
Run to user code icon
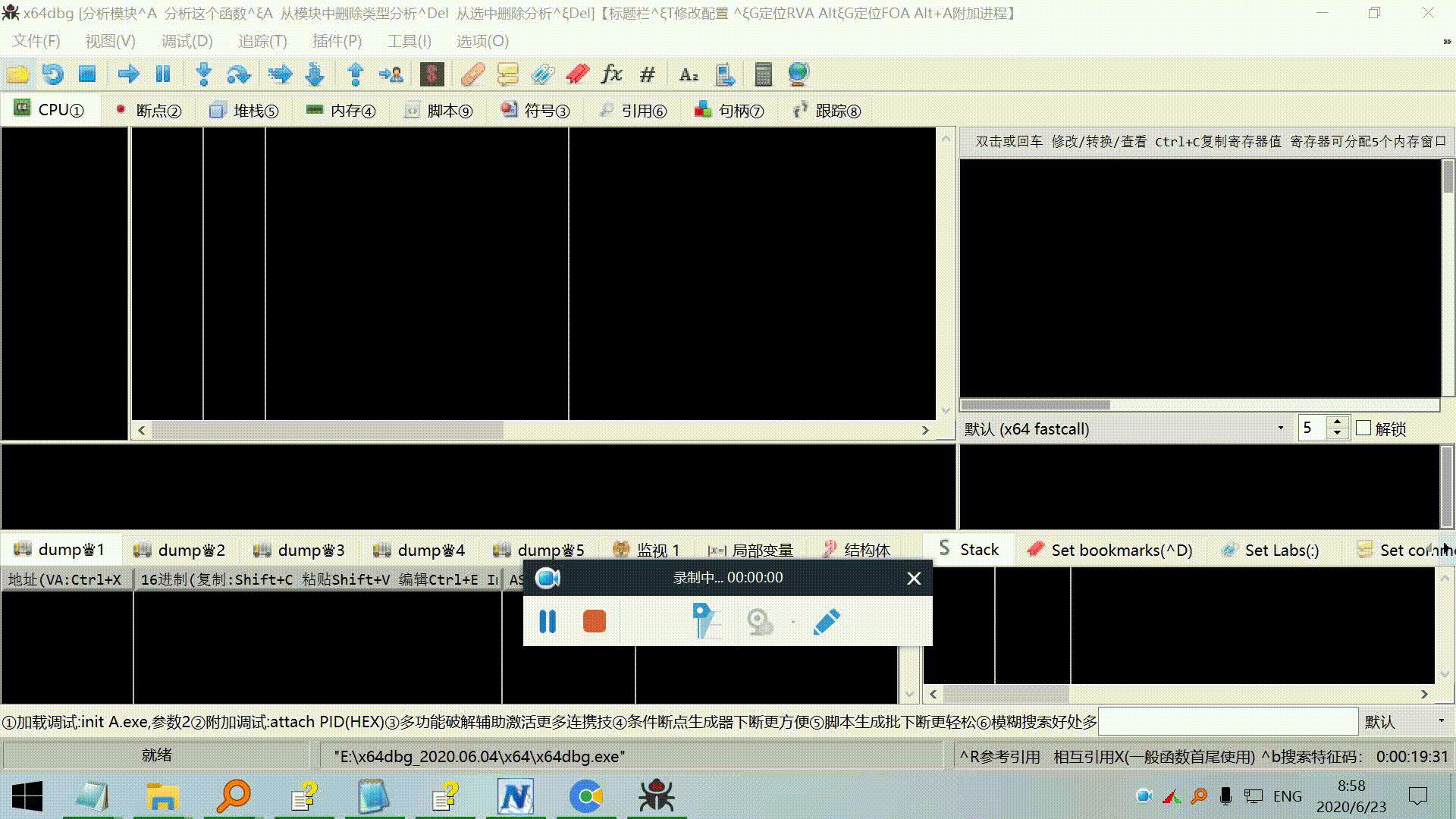coord(391,74)
